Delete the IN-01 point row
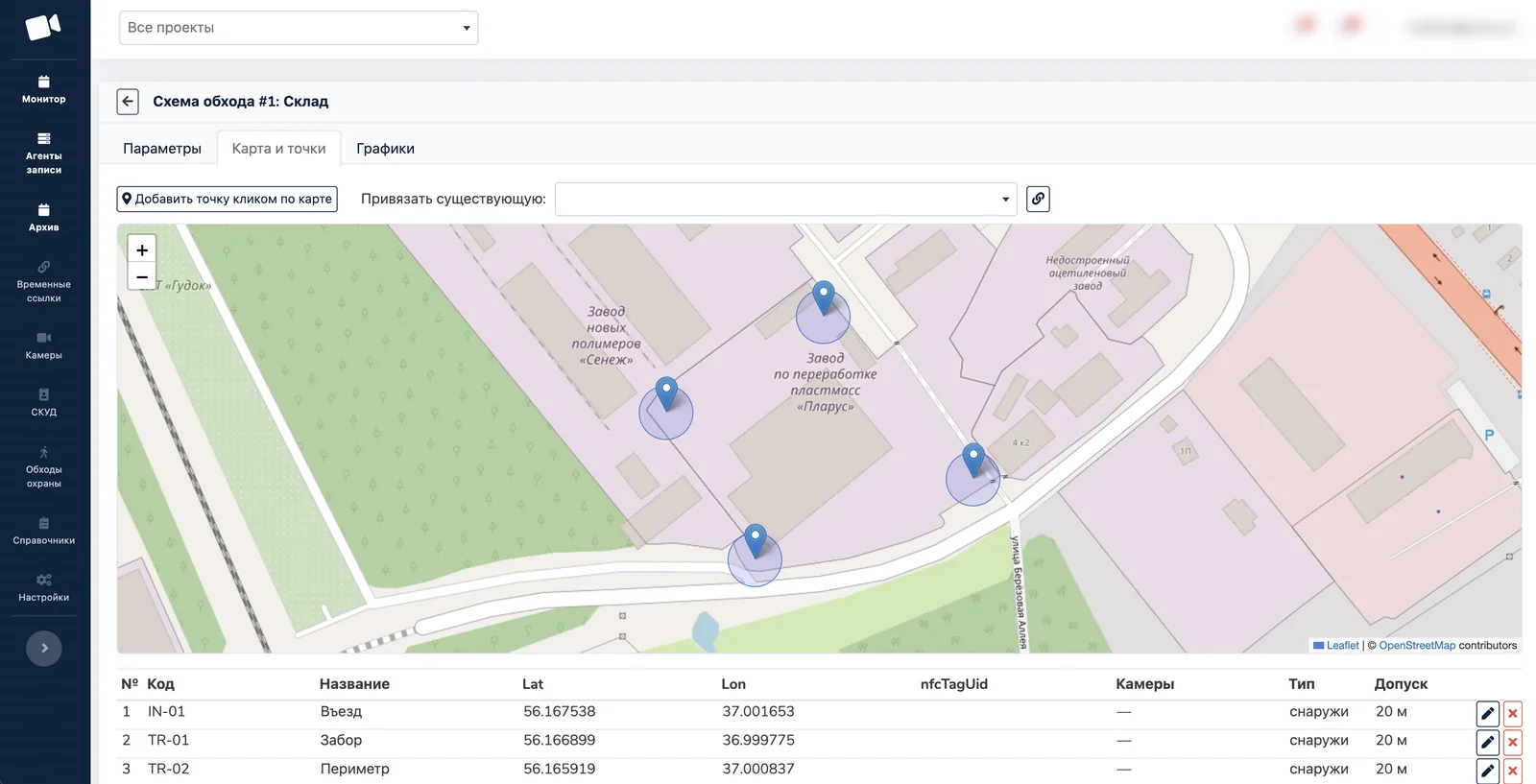This screenshot has height=784, width=1536. [x=1513, y=713]
